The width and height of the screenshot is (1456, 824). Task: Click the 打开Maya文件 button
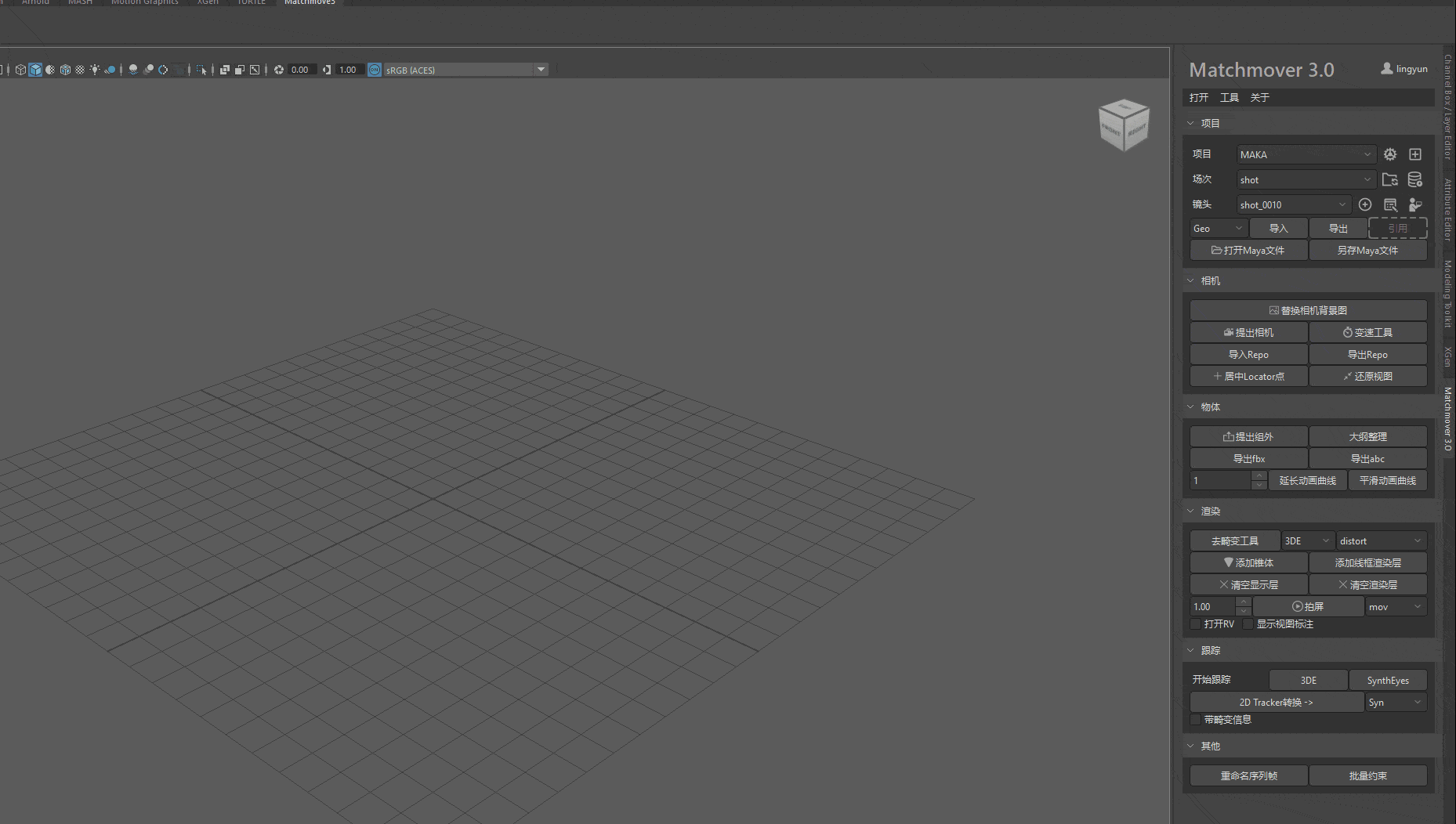point(1248,251)
